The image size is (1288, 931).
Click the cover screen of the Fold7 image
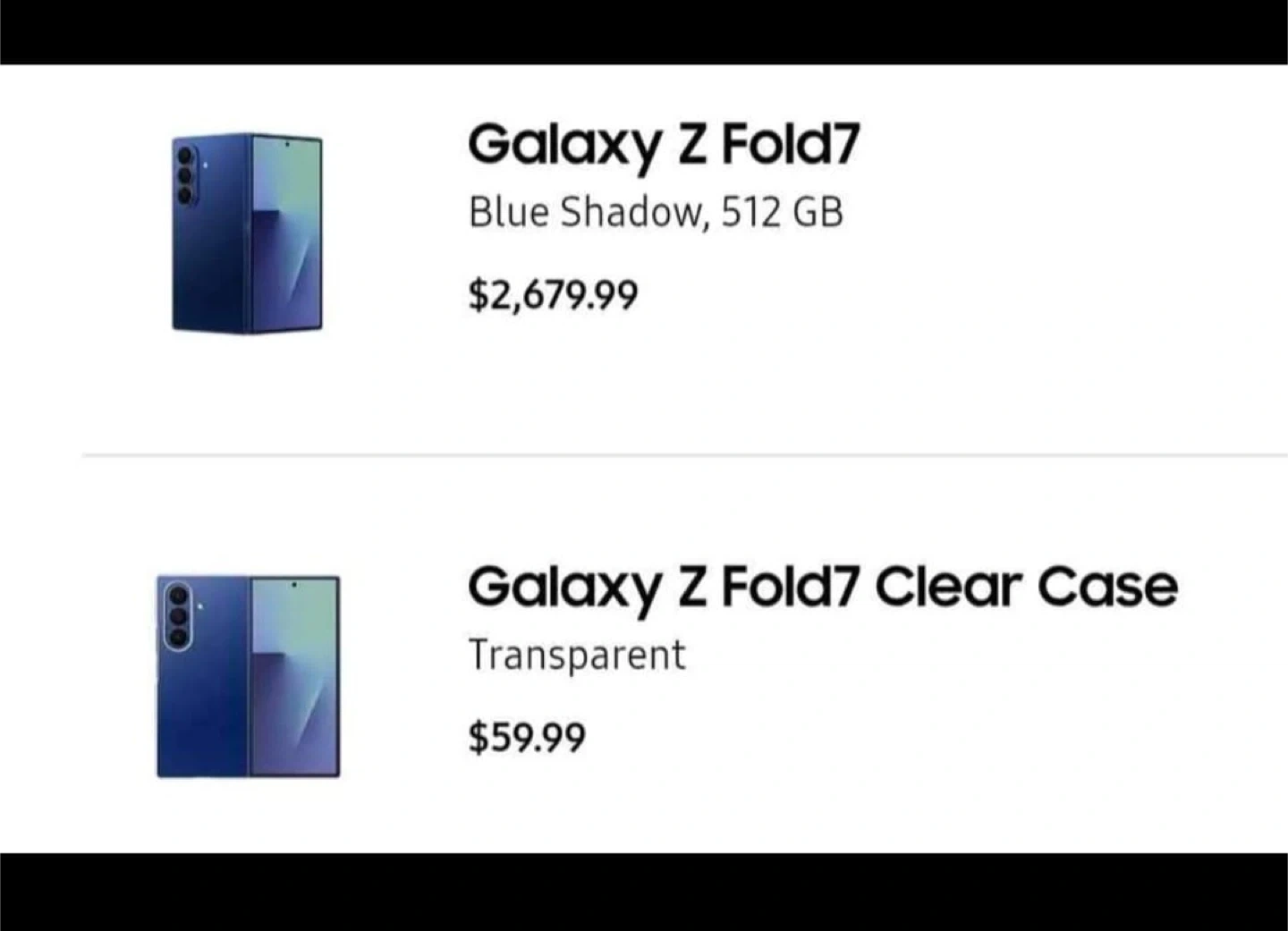[286, 234]
